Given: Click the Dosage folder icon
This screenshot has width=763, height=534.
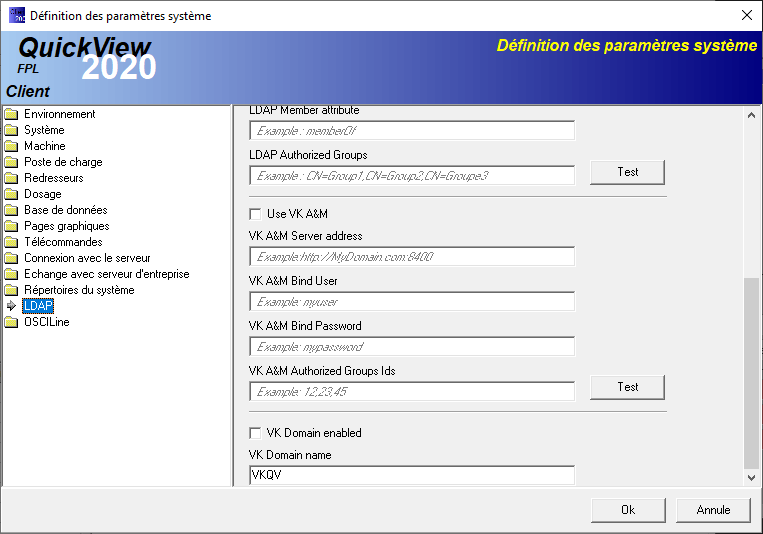Looking at the screenshot, I should (x=11, y=194).
